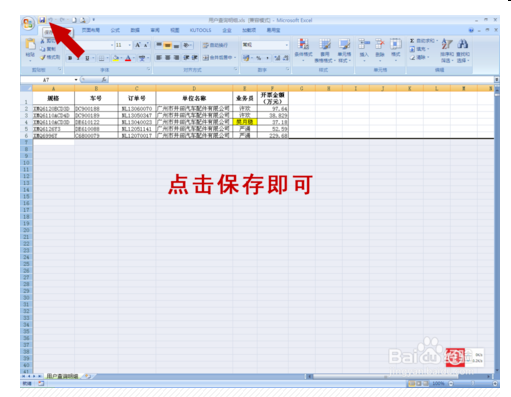
Task: Toggle center horizontal alignment button
Action: pos(168,58)
